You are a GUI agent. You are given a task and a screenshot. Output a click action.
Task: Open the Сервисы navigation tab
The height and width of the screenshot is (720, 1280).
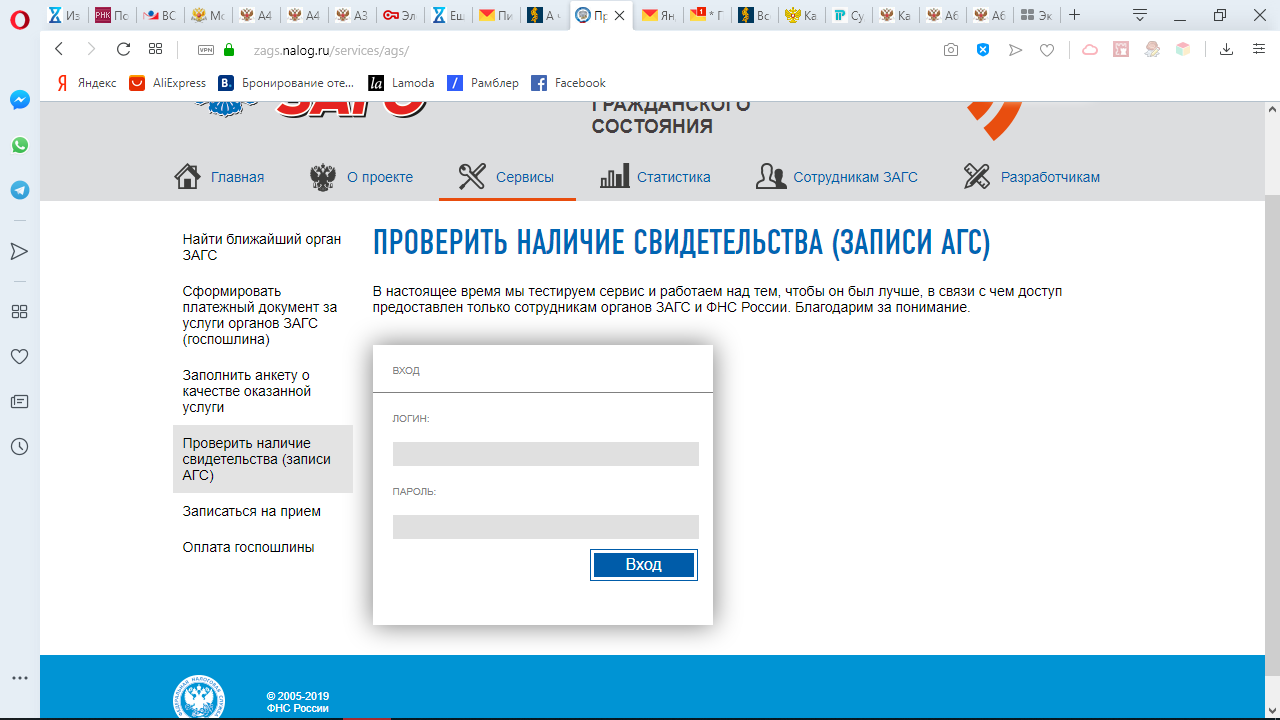[506, 177]
